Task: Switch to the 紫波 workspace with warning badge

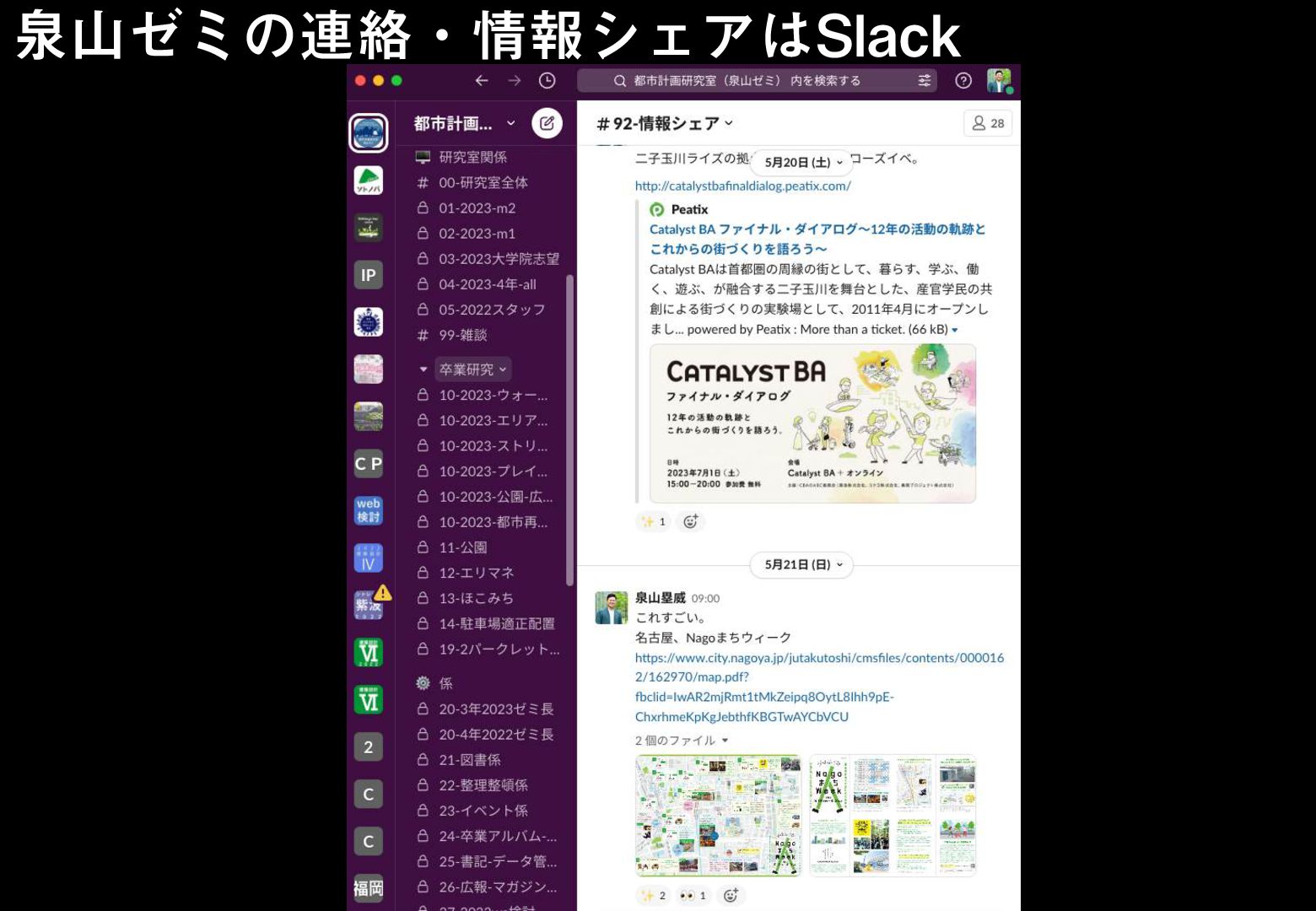Action: click(369, 605)
